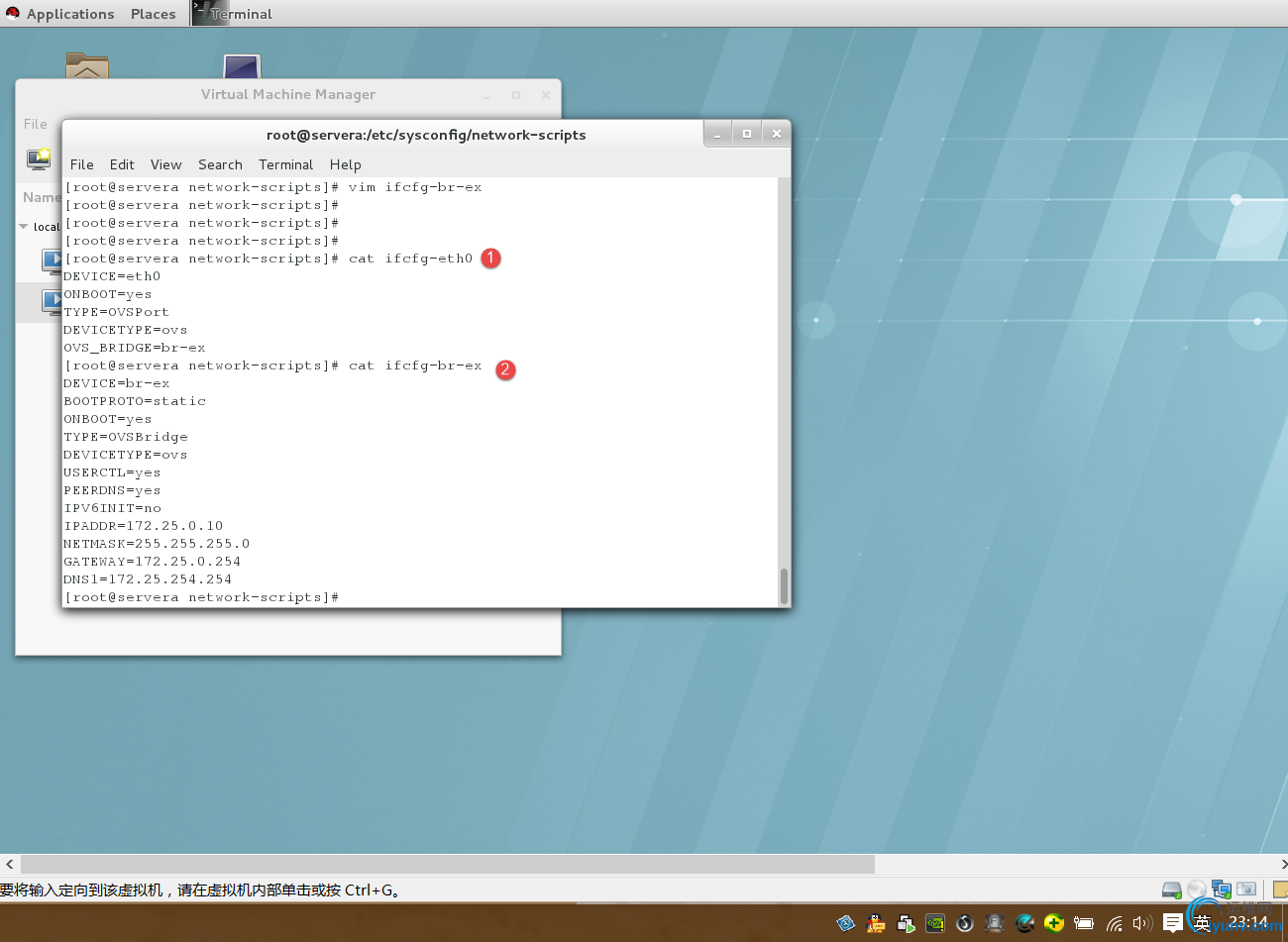Switch the 英 input method indicator

pyautogui.click(x=1202, y=923)
